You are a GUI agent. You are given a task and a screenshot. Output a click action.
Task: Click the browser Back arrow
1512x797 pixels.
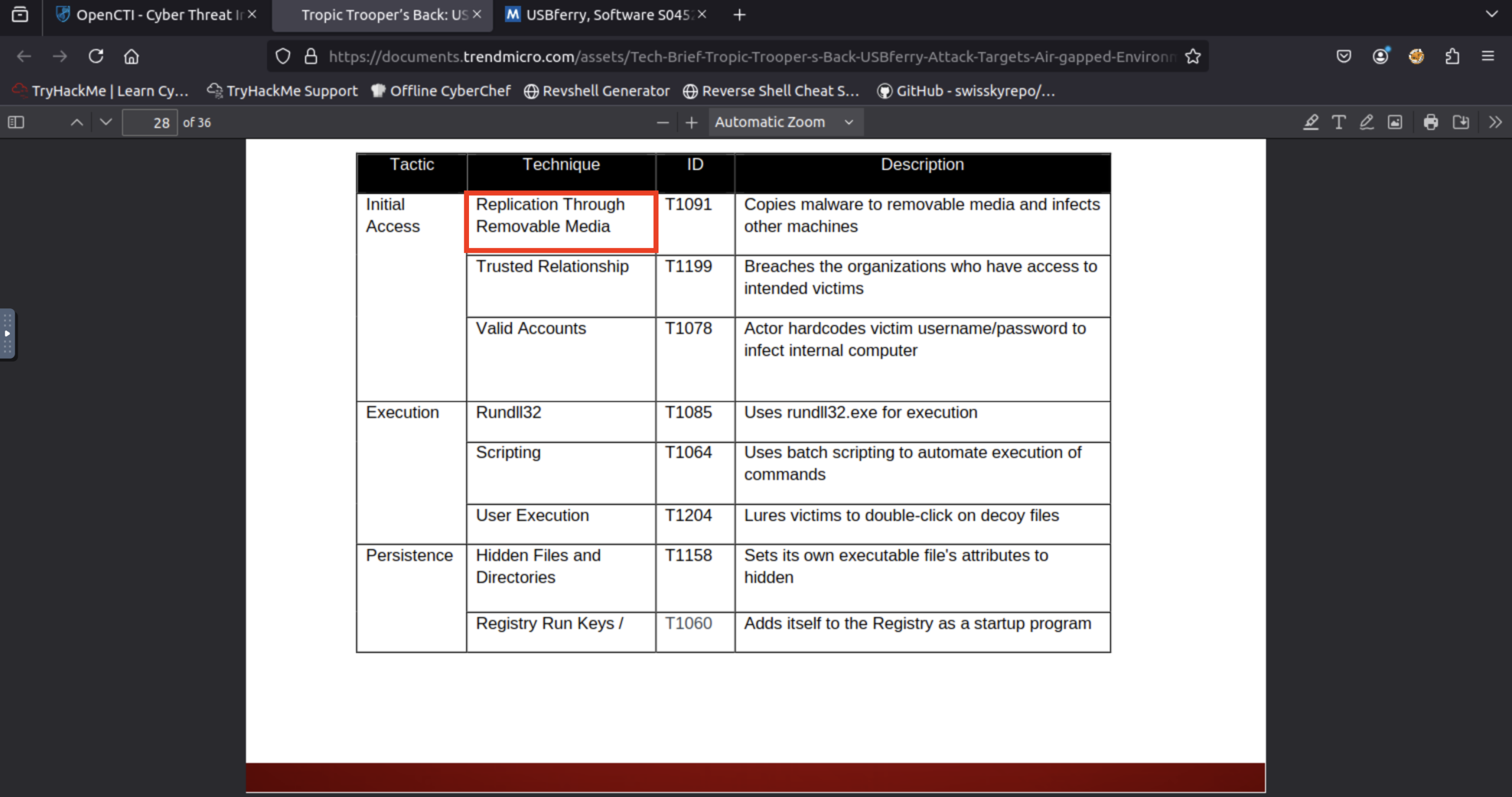(x=24, y=56)
